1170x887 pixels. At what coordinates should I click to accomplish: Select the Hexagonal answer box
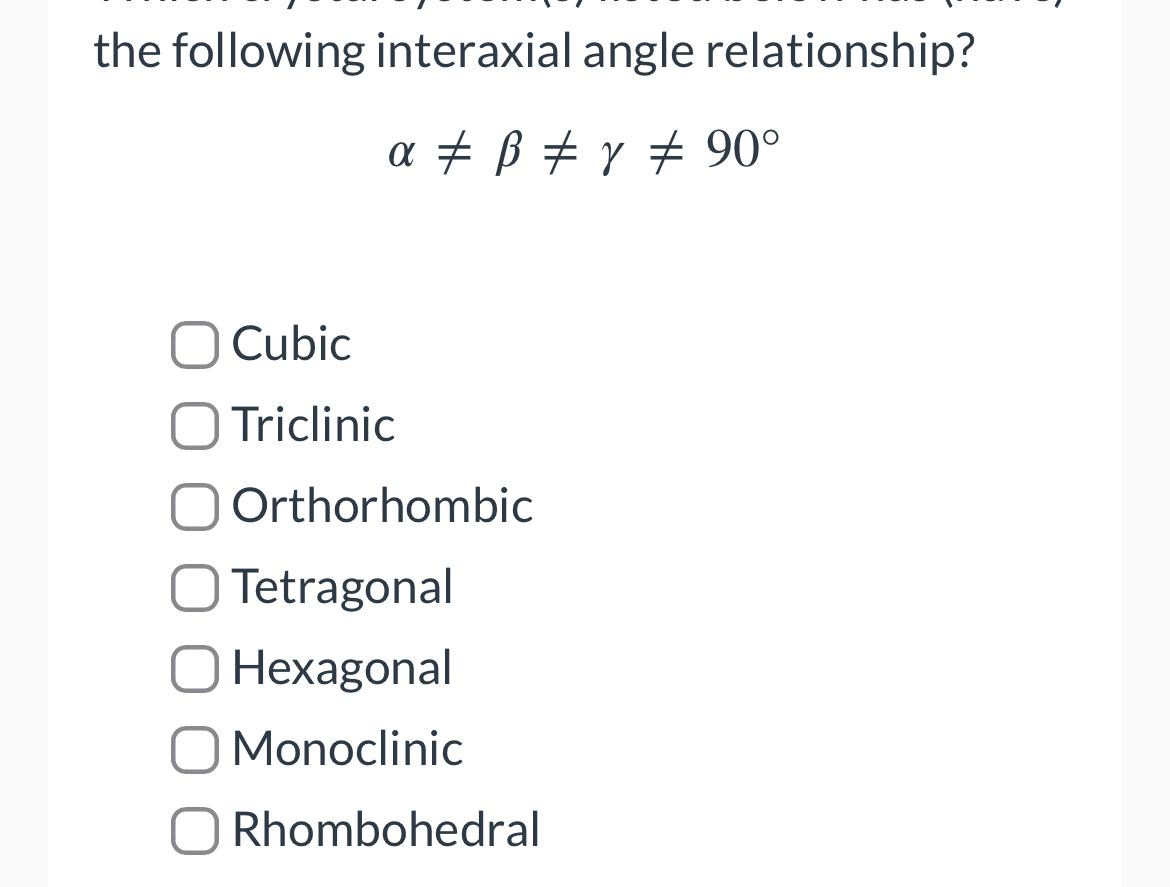point(195,669)
